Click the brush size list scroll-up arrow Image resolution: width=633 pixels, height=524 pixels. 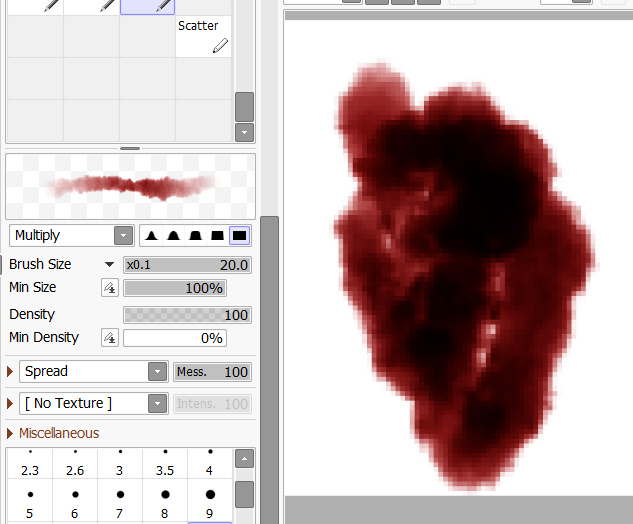[x=244, y=459]
